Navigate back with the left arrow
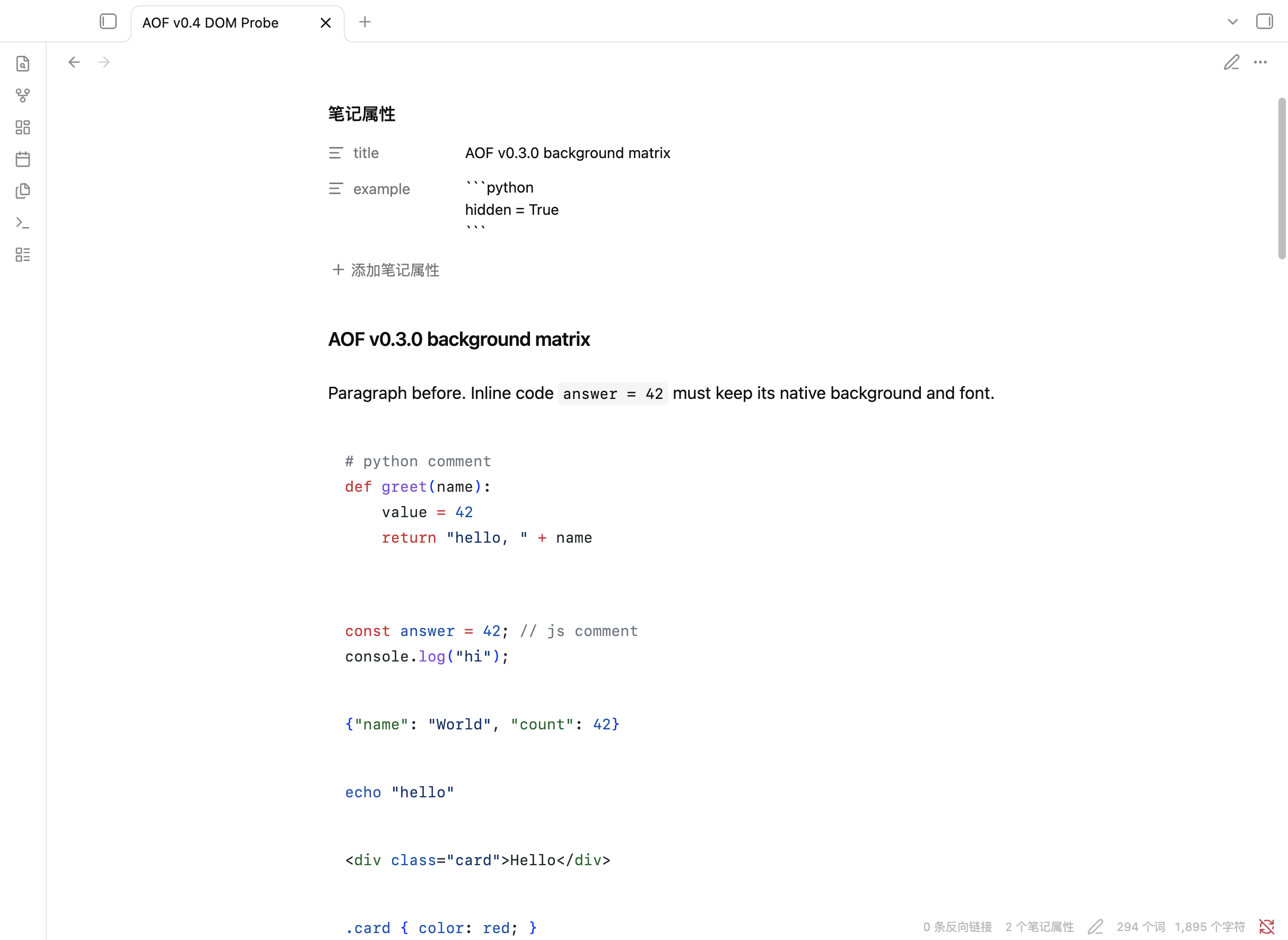Screen dimensions: 1288x940 [74, 62]
